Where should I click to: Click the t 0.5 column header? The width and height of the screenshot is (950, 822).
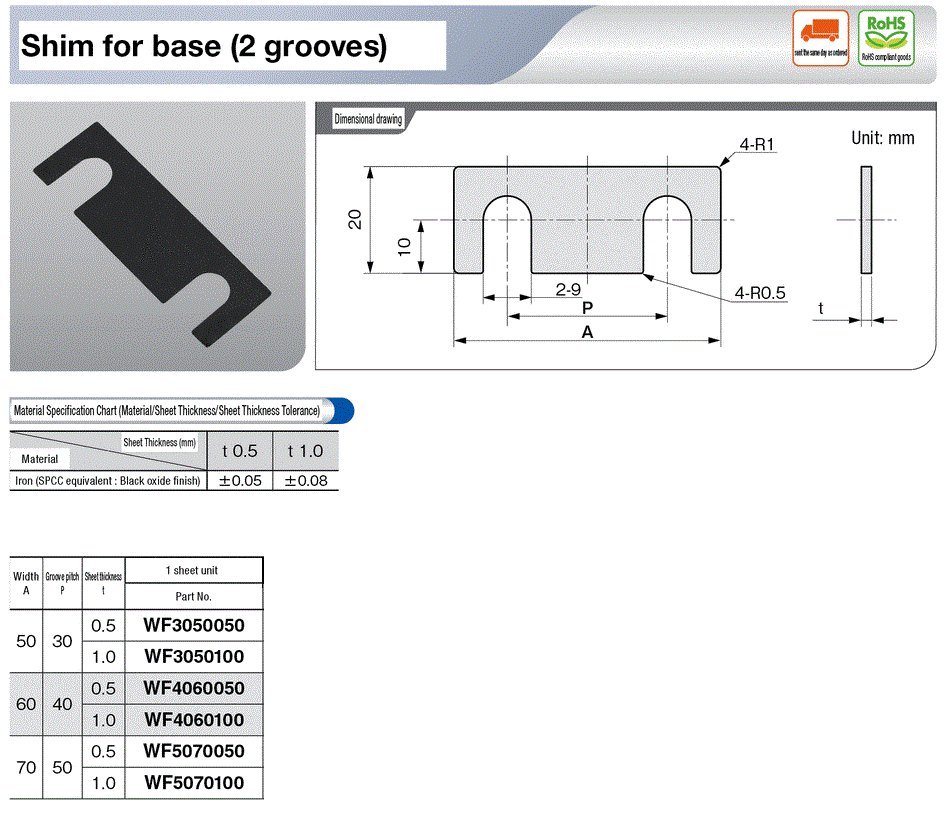click(x=240, y=451)
